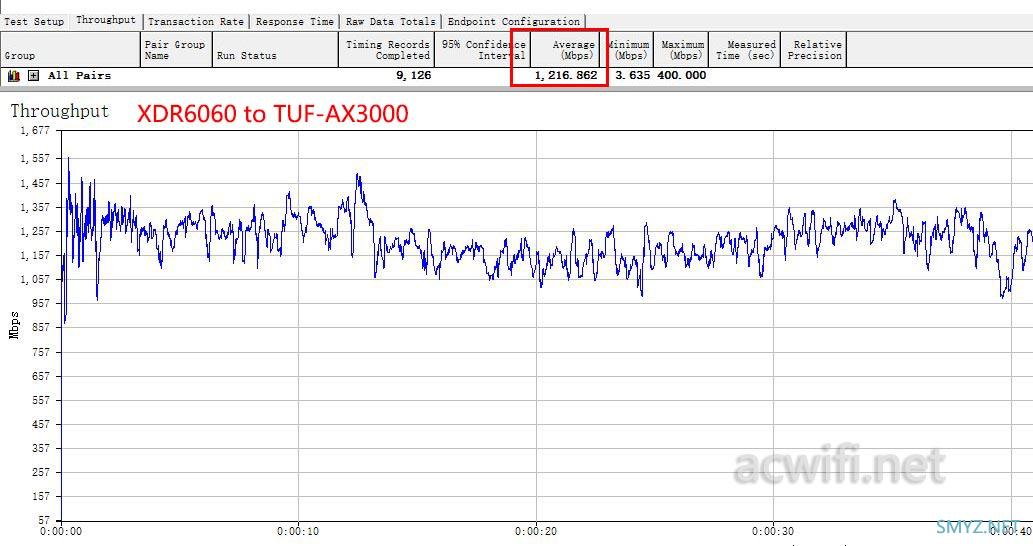Click the 1,677 y-axis label

tap(35, 130)
